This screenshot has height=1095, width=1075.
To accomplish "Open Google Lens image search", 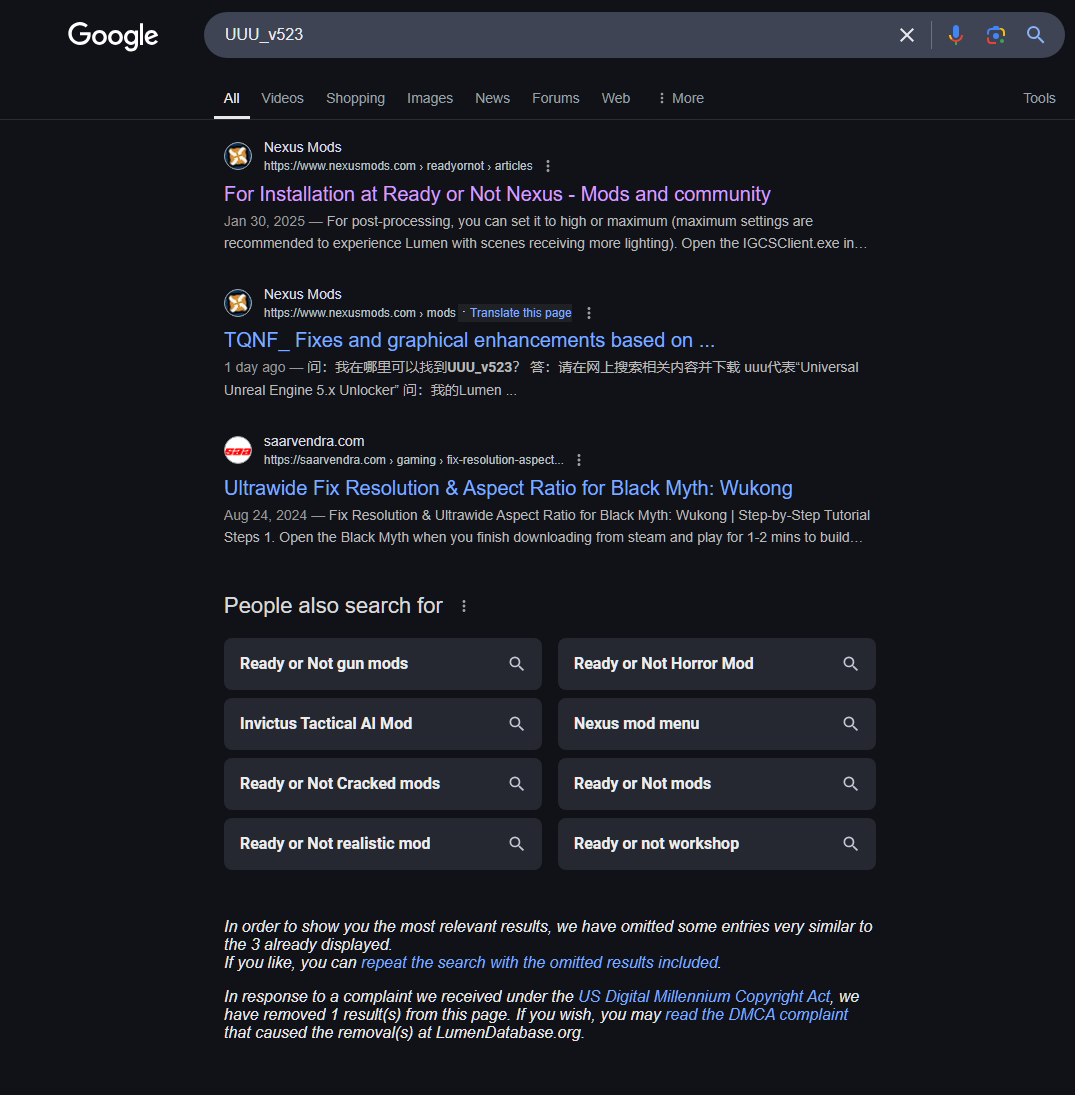I will pyautogui.click(x=995, y=35).
